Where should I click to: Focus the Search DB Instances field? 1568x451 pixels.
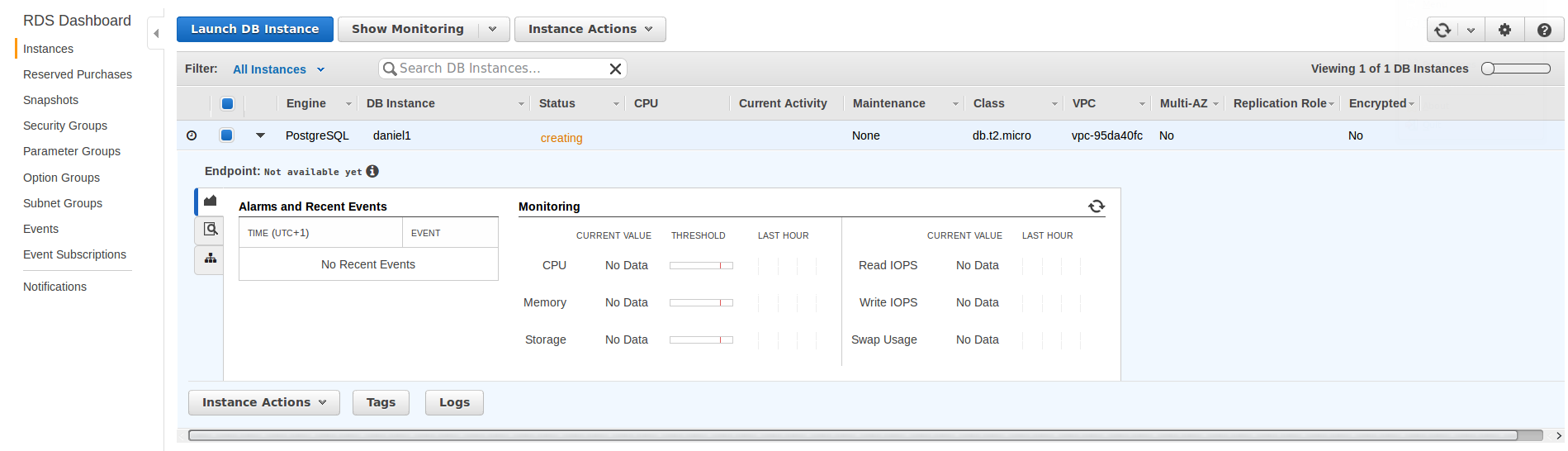pyautogui.click(x=501, y=69)
